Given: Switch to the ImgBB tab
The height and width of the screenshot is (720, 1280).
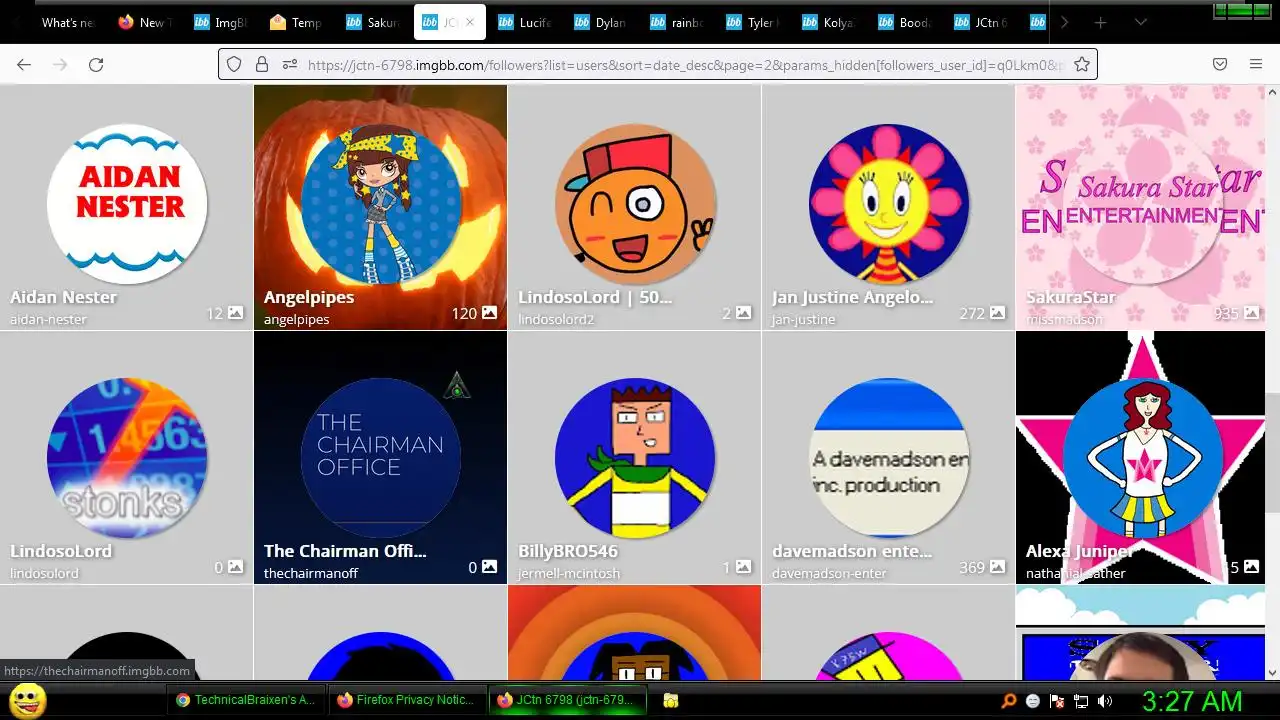Looking at the screenshot, I should 220,22.
